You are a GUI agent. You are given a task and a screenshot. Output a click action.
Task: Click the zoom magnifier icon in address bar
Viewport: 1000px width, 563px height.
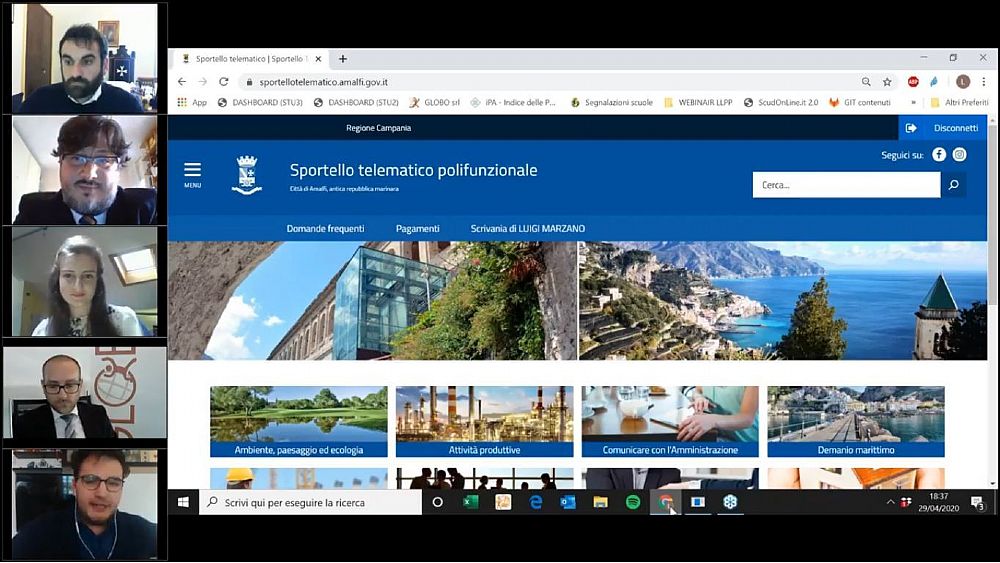[866, 82]
